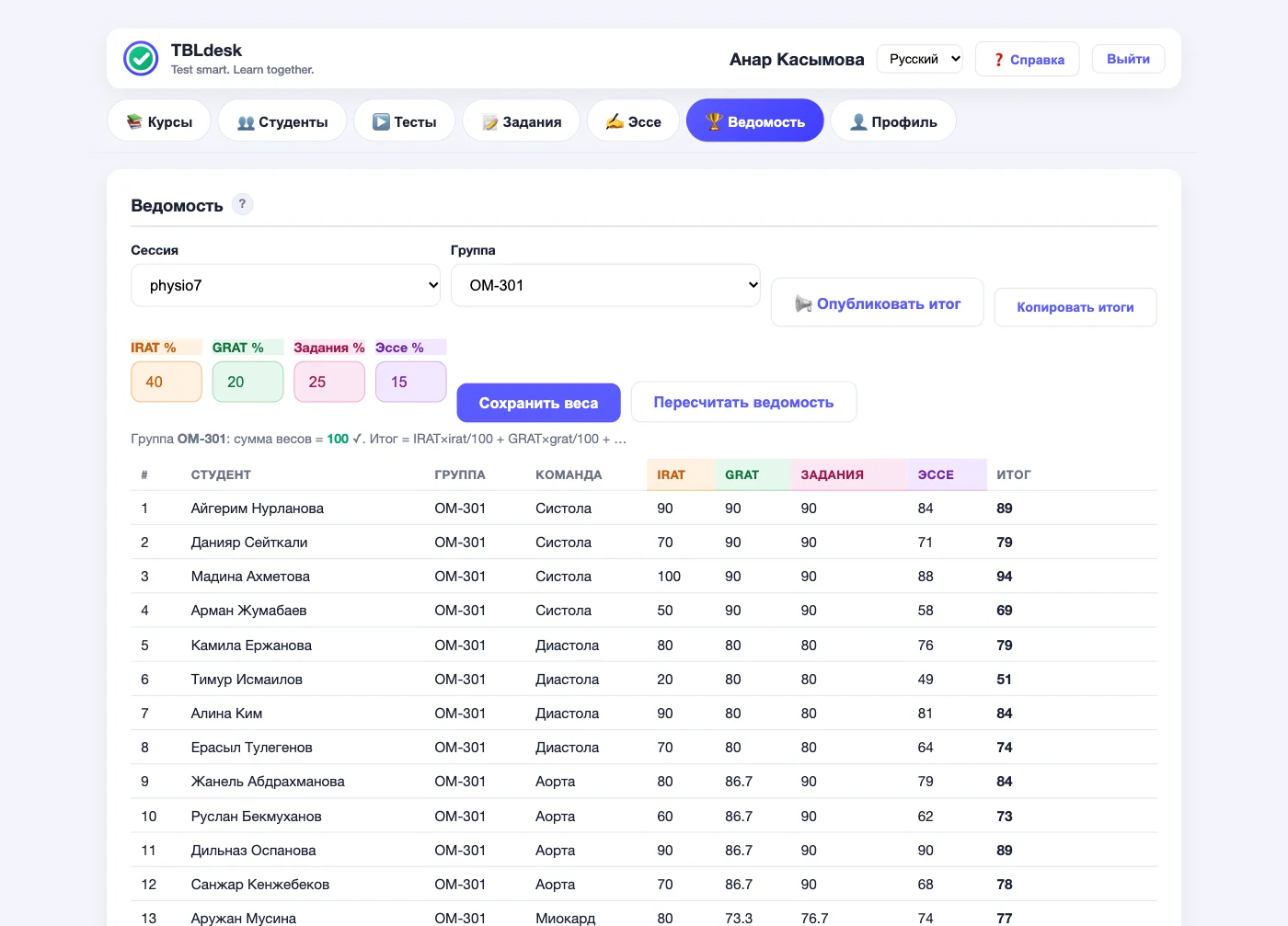Select student name Тимур Исмаилов

[x=247, y=679]
